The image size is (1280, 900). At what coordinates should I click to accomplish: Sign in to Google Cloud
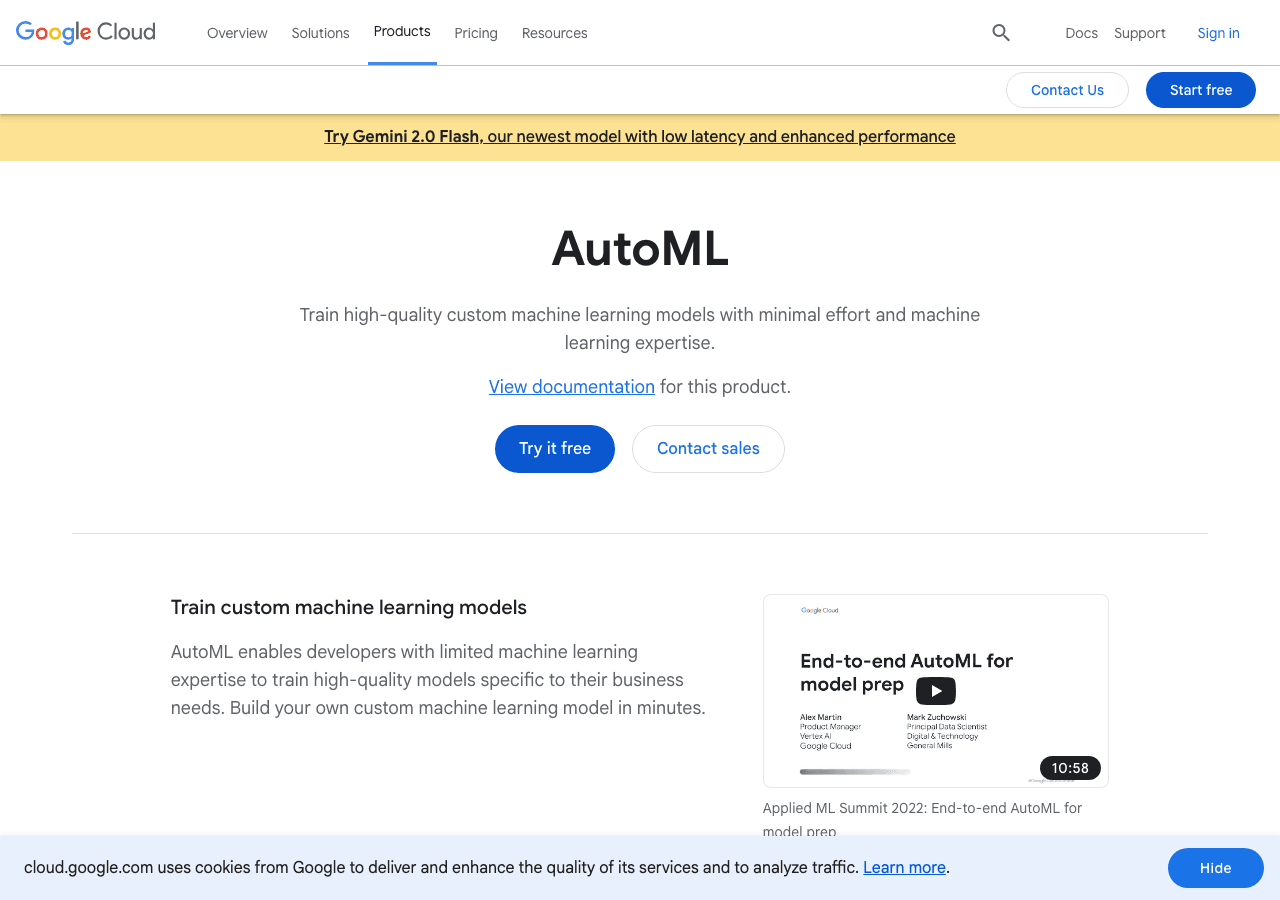[1218, 33]
